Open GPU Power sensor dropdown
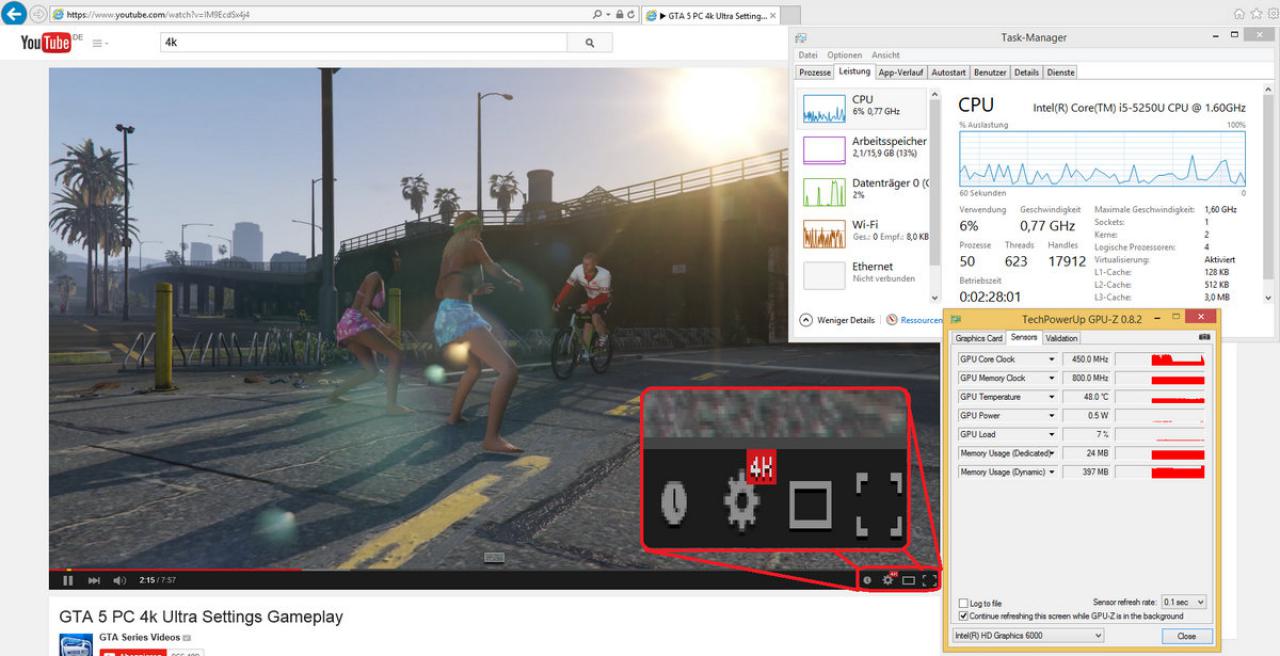 [1051, 416]
